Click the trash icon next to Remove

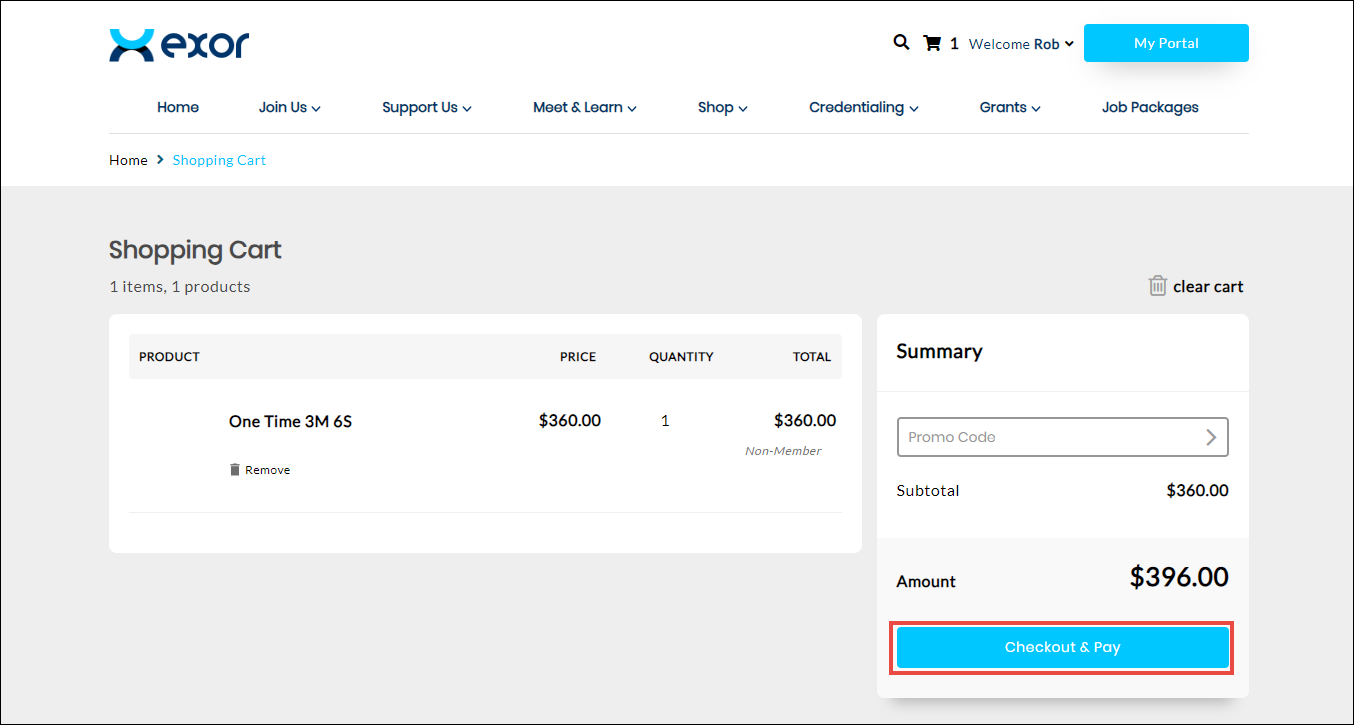(235, 470)
